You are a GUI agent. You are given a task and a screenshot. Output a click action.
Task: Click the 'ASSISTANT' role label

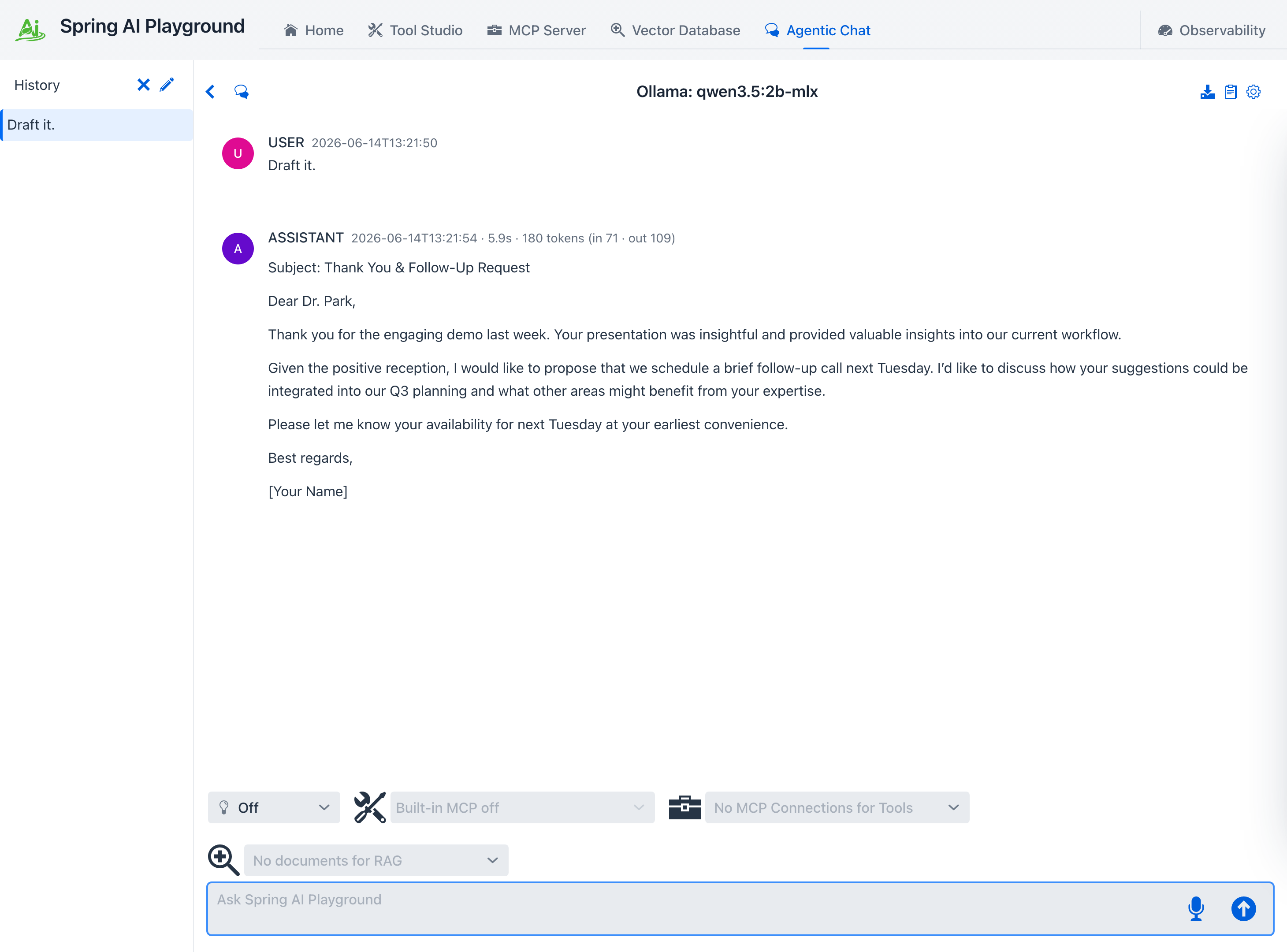click(306, 238)
